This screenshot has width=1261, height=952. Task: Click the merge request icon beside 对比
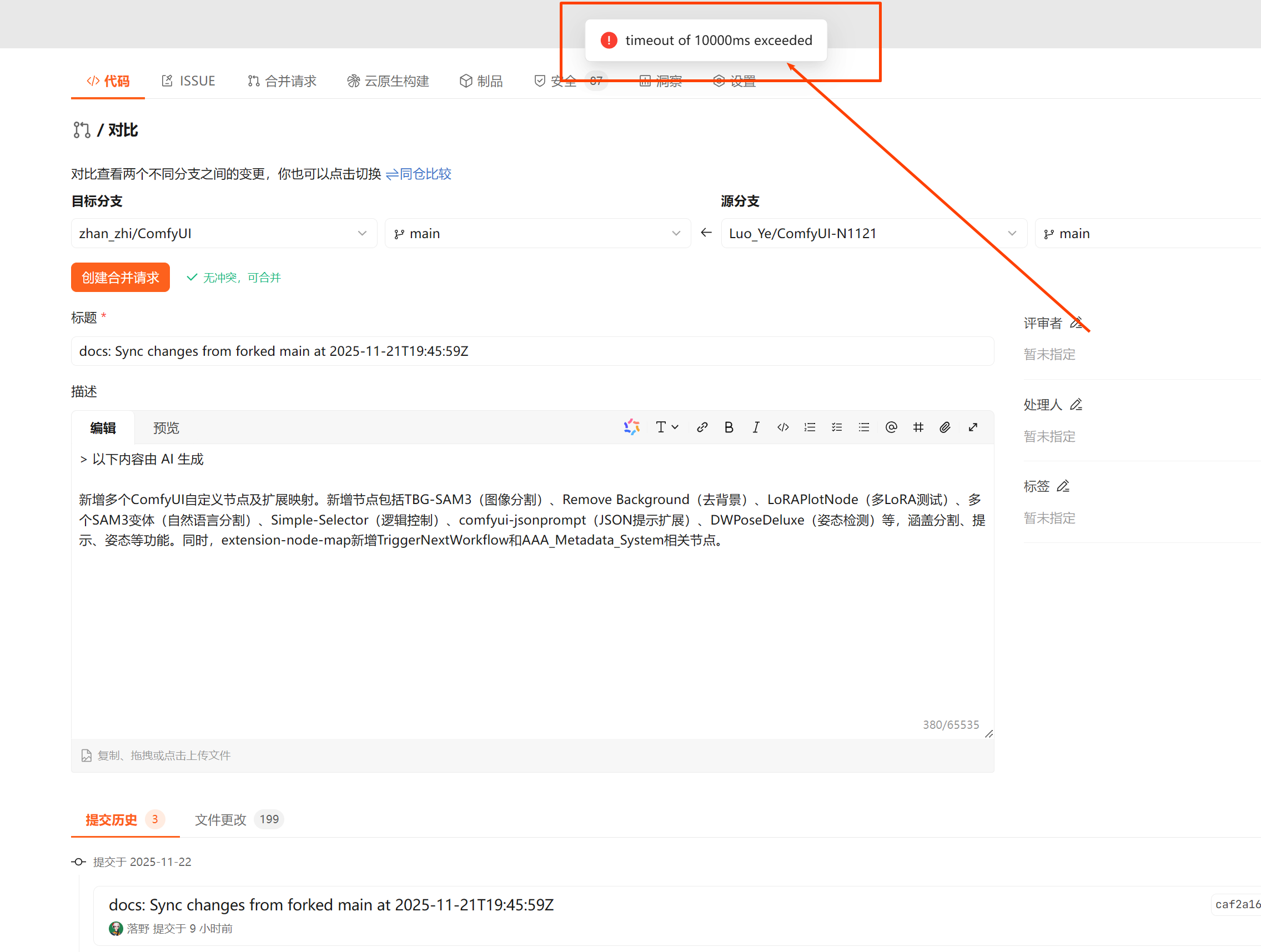82,130
